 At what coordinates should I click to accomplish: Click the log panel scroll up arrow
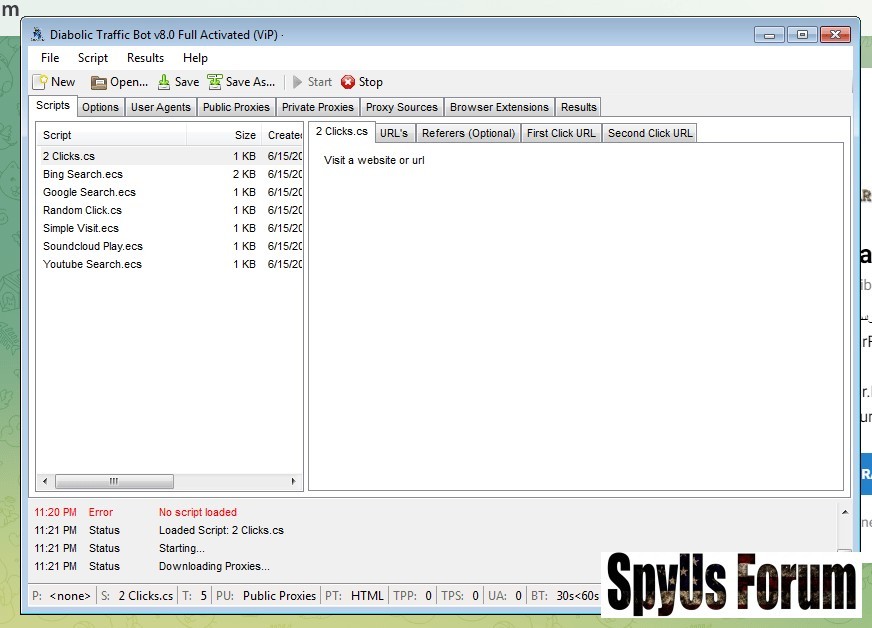click(x=845, y=511)
